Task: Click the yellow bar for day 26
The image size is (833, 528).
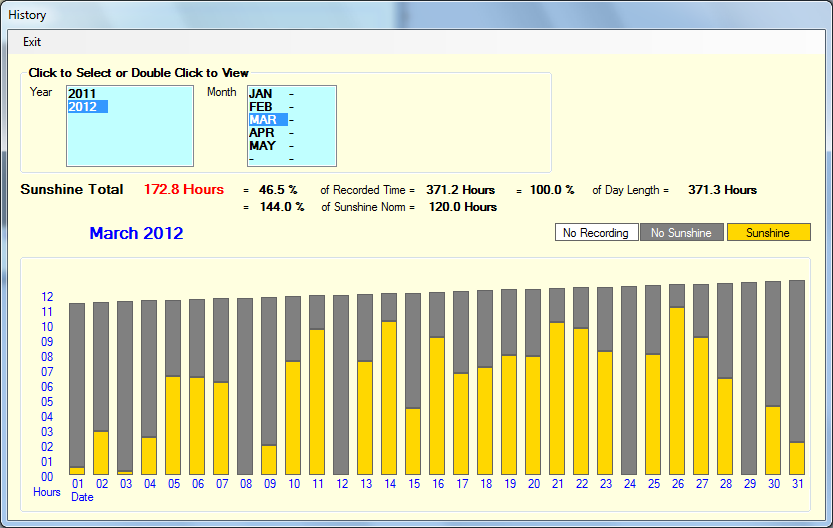Action: (677, 390)
